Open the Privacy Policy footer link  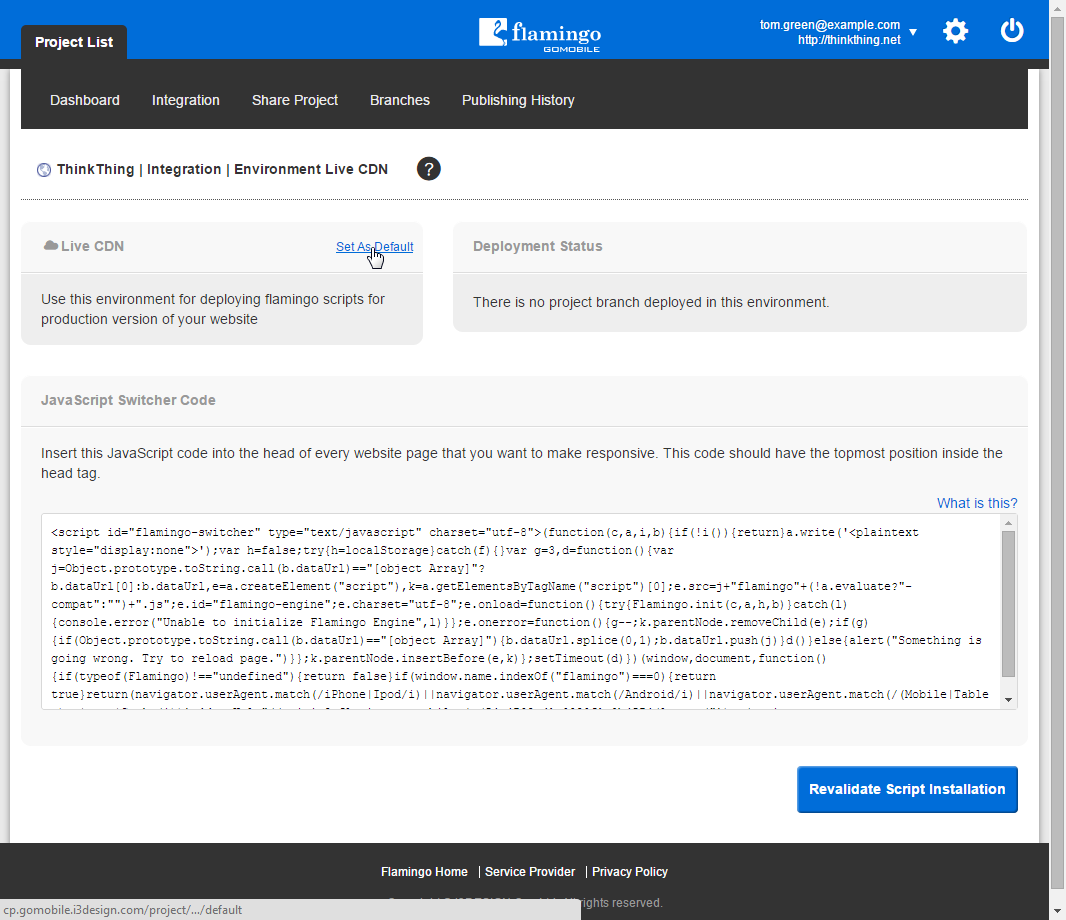(630, 872)
